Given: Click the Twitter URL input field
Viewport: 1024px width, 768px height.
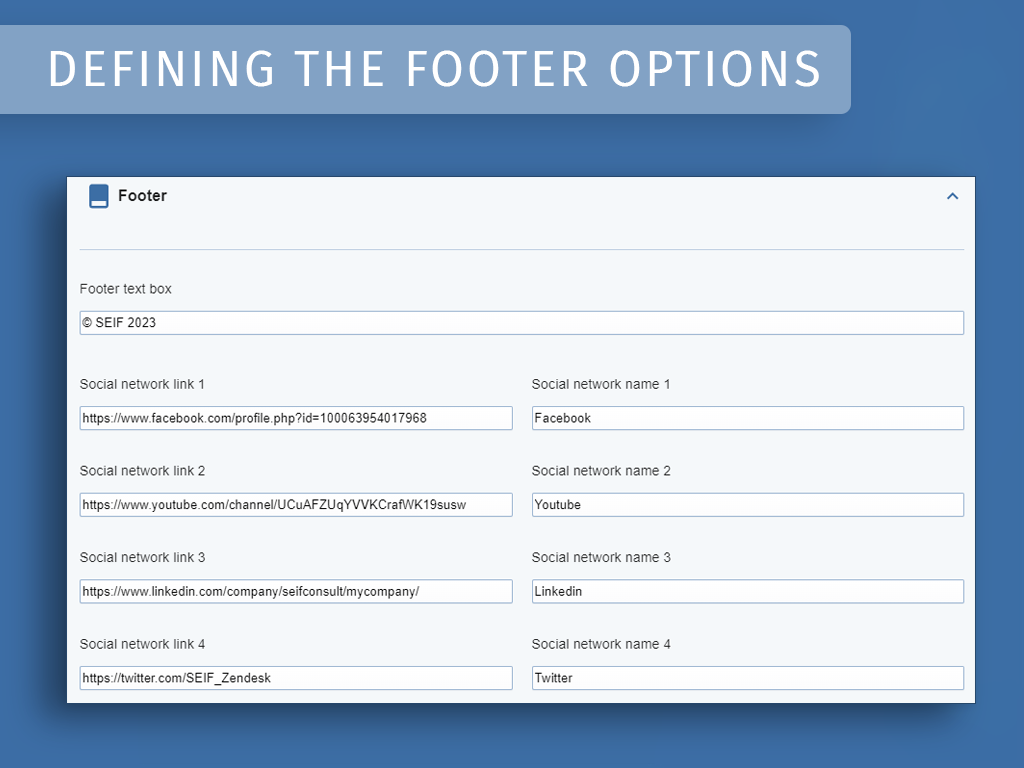Looking at the screenshot, I should click(296, 678).
